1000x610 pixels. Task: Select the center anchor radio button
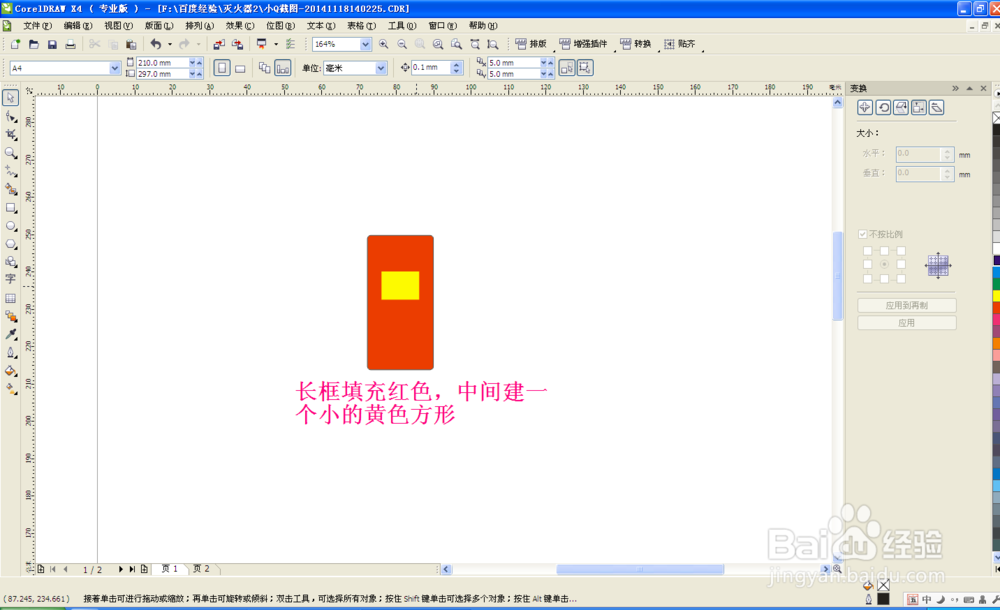(884, 264)
